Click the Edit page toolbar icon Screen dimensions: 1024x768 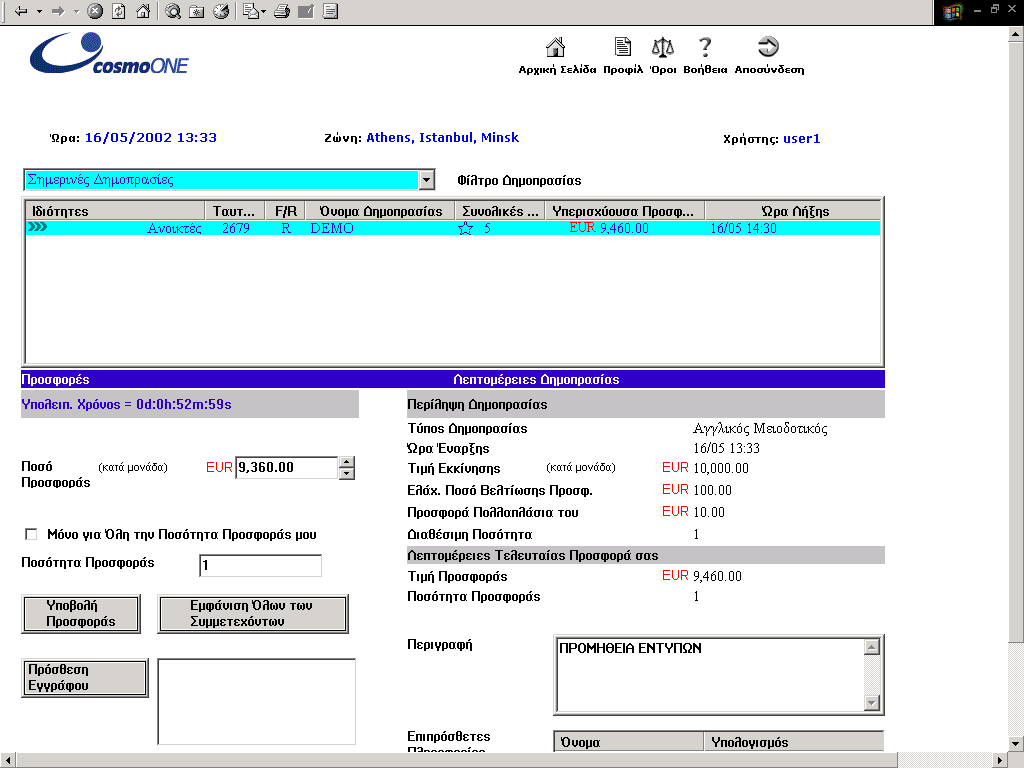pyautogui.click(x=306, y=11)
